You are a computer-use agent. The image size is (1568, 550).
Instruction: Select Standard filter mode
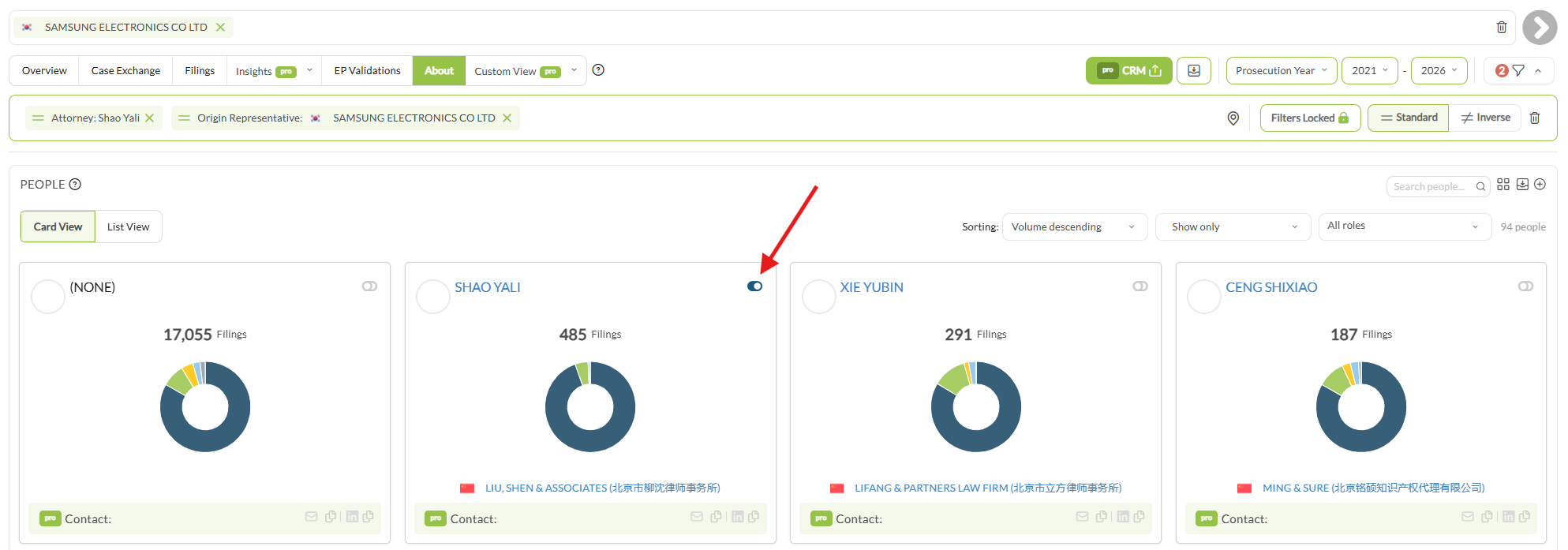tap(1409, 118)
